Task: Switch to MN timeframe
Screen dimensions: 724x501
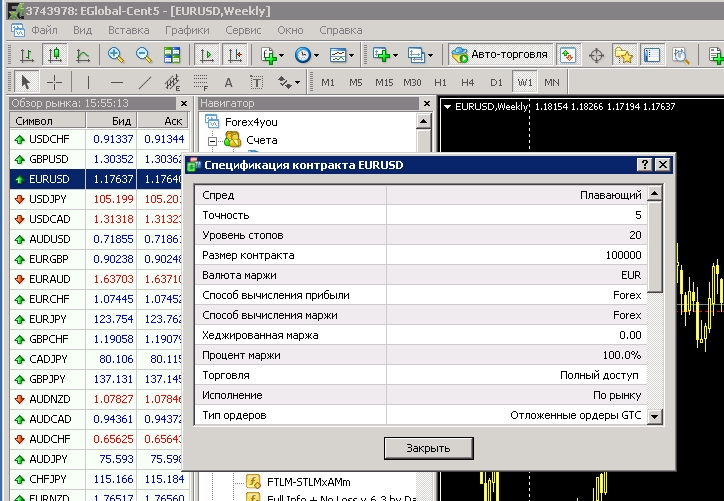Action: click(x=552, y=83)
